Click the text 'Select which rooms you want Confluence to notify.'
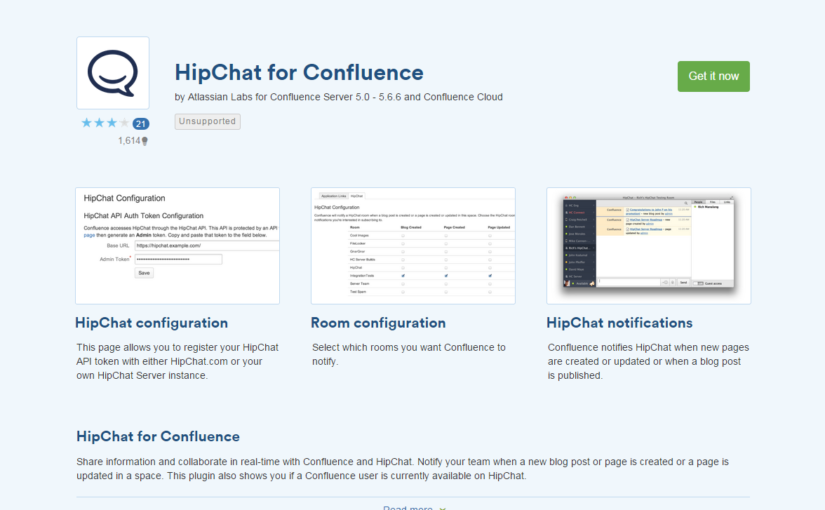Screen dimensions: 825x510 point(409,354)
